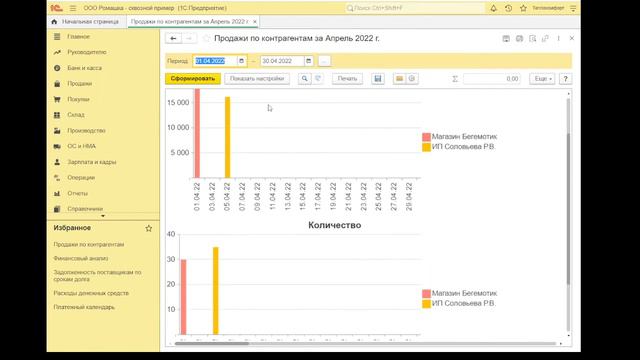The width and height of the screenshot is (640, 360).
Task: Open Расходы денежных средств favorite
Action: [x=91, y=293]
